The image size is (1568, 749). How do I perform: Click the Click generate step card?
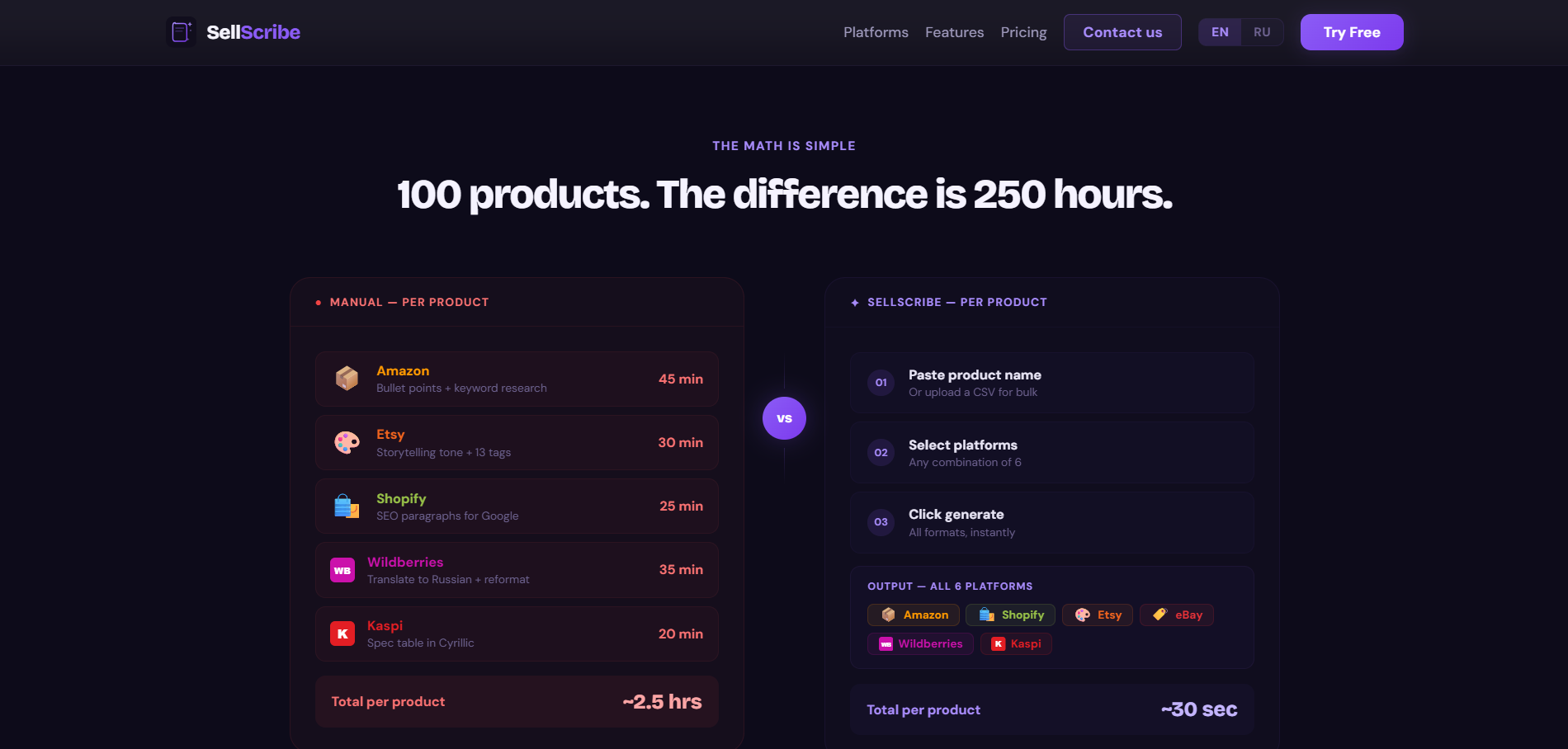coord(1052,522)
